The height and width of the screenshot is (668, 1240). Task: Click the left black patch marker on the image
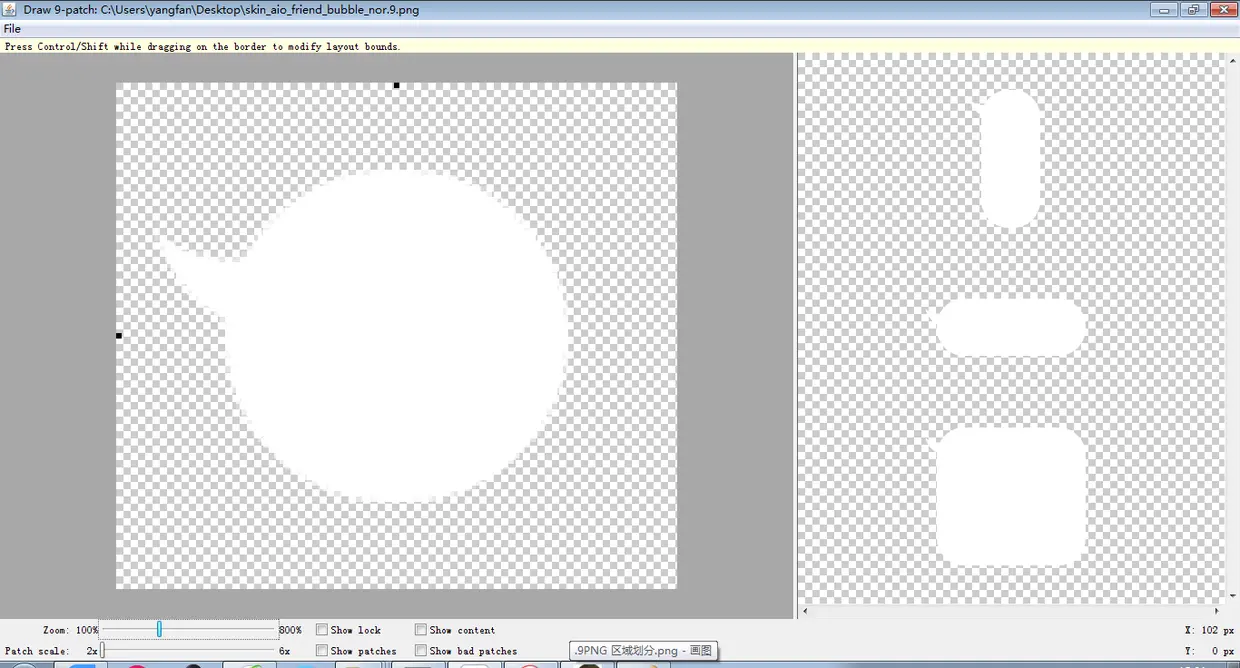pyautogui.click(x=118, y=335)
